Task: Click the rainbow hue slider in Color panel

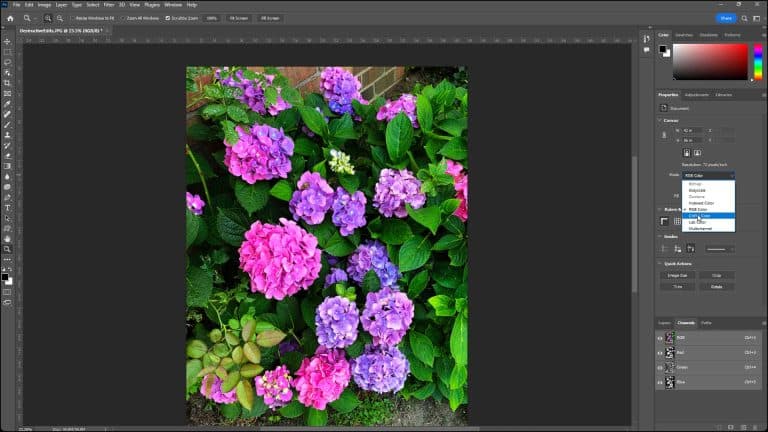Action: 758,62
